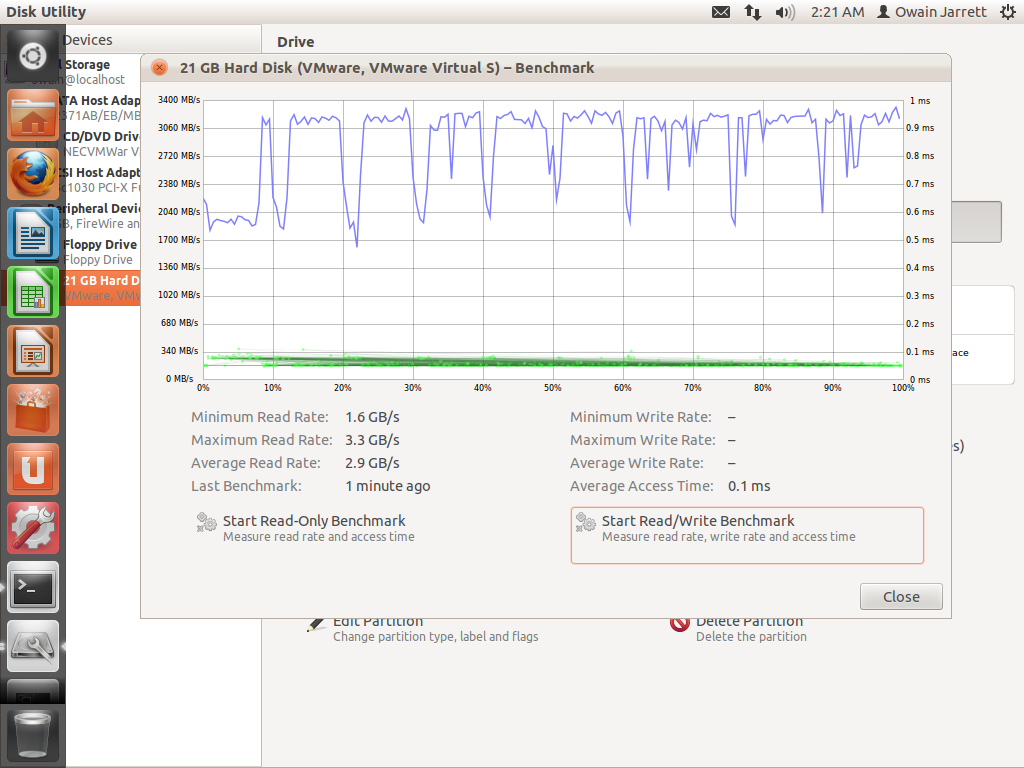Start Read/Write Benchmark
The width and height of the screenshot is (1024, 768).
[x=747, y=536]
